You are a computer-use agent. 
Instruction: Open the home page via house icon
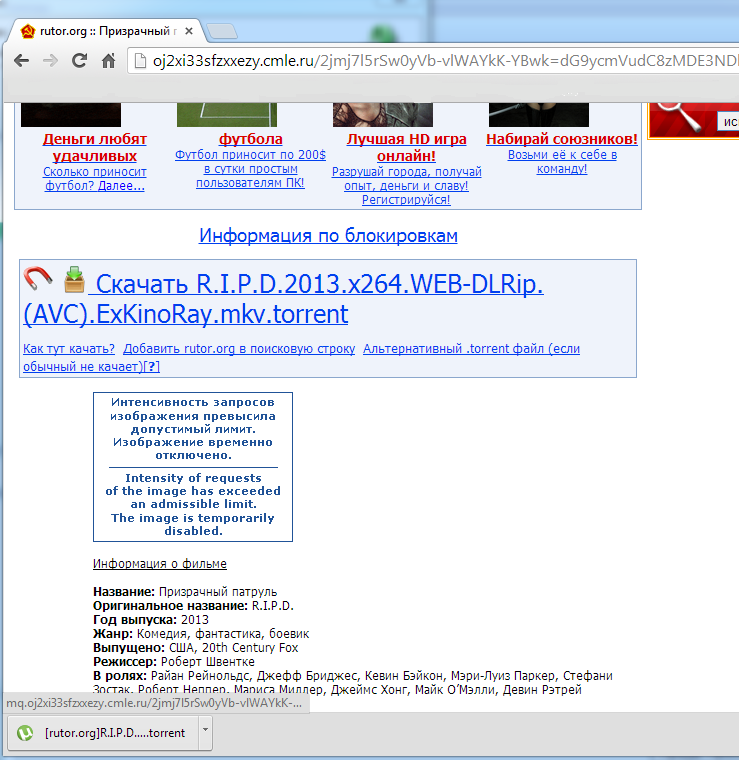coord(109,61)
